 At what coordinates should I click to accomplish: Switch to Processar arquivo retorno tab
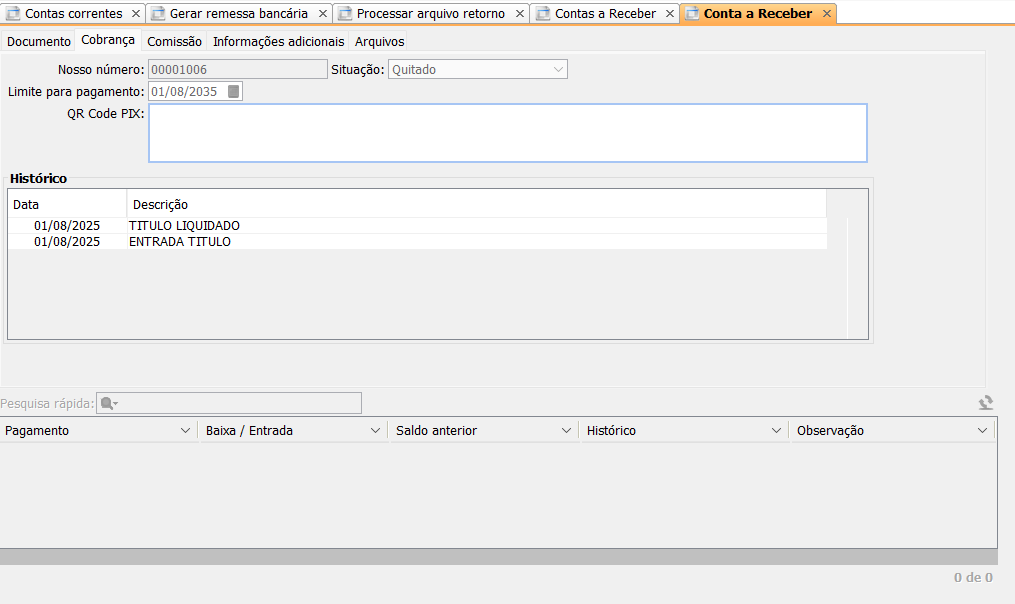click(430, 14)
